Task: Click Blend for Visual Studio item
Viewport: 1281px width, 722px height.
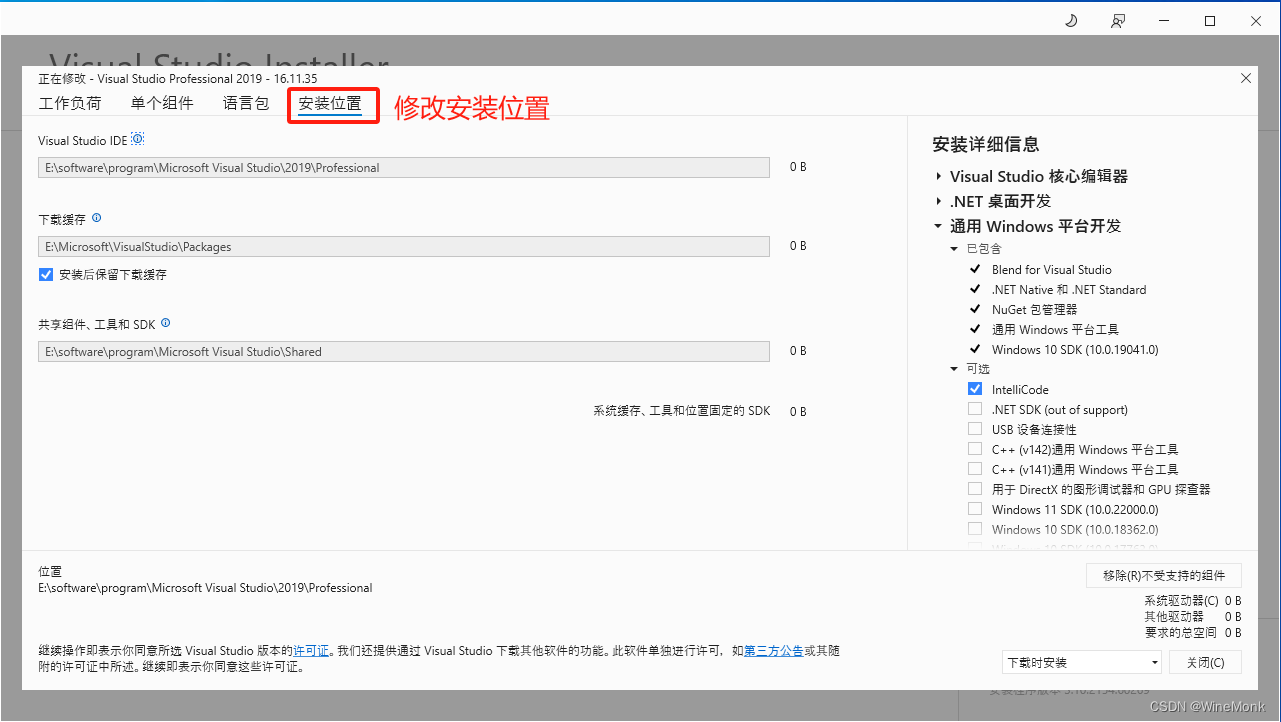Action: pos(1051,269)
